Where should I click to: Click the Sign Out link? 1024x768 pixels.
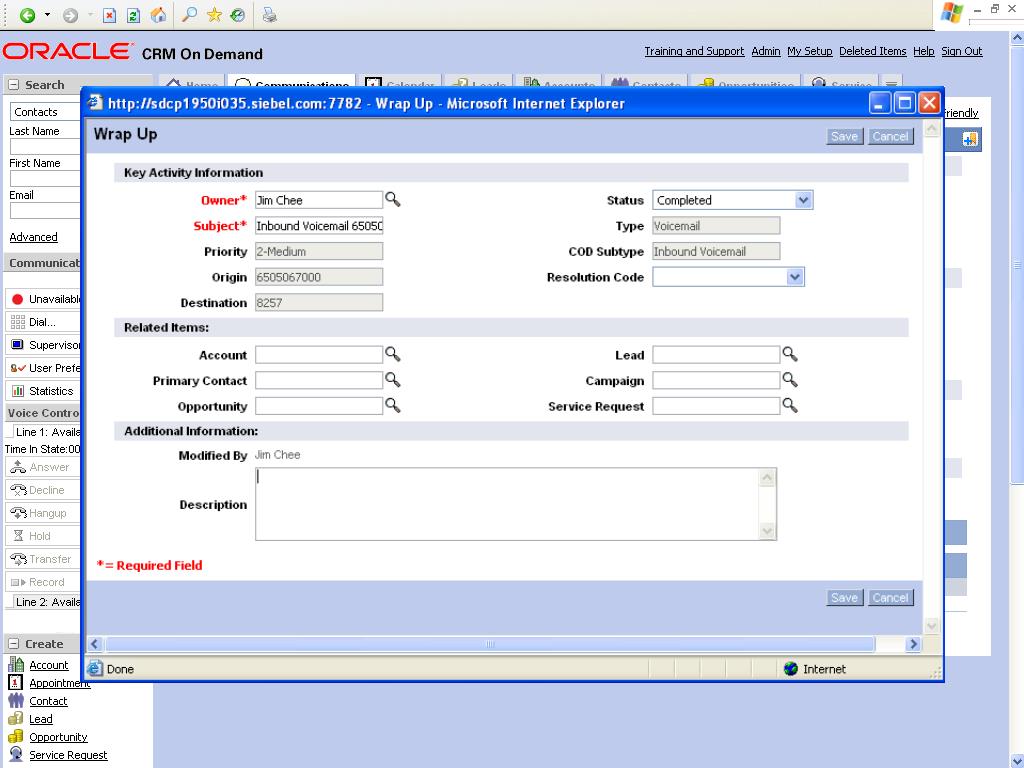point(961,51)
